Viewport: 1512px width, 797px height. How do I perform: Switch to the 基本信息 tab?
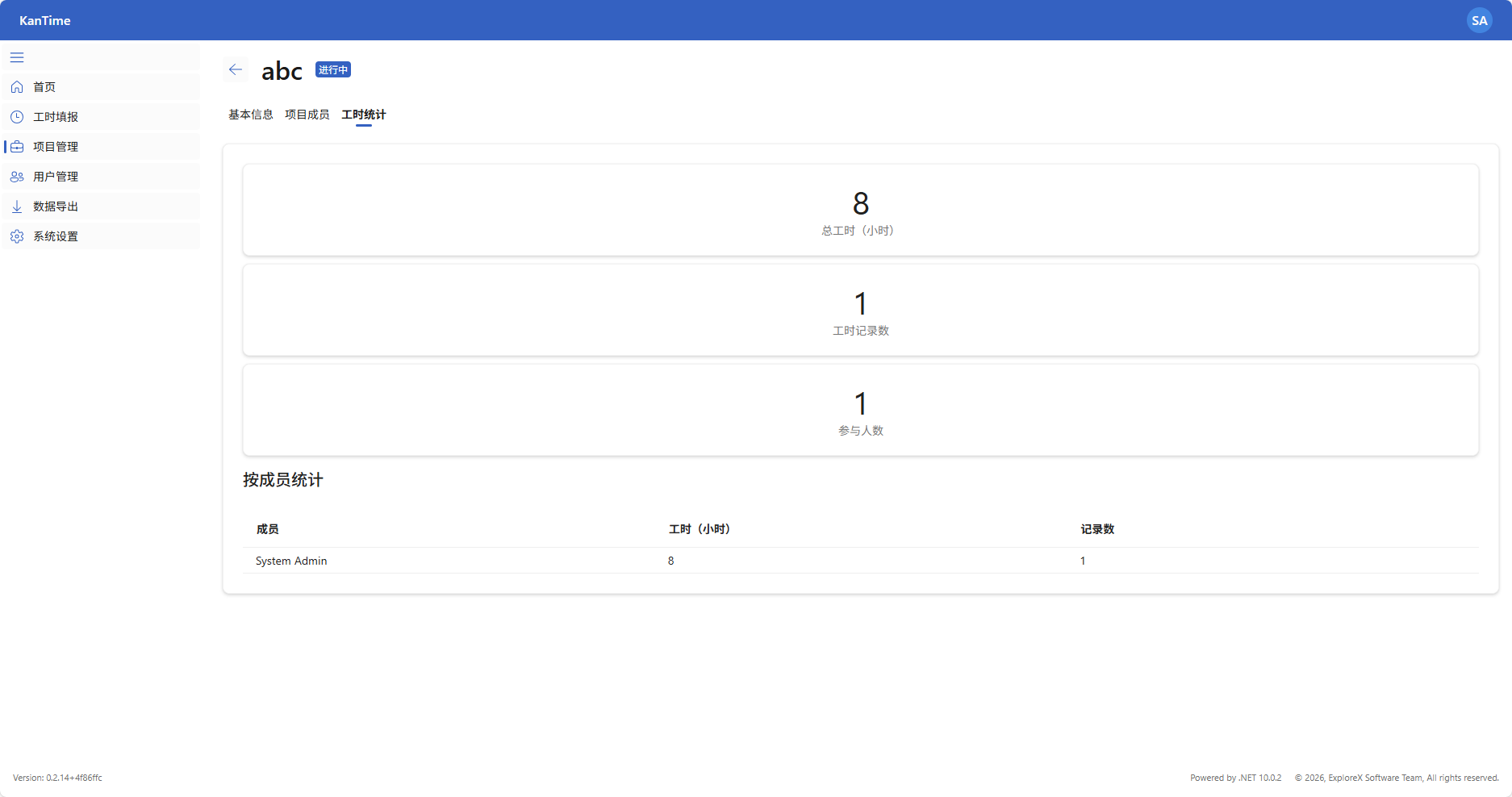(x=250, y=115)
